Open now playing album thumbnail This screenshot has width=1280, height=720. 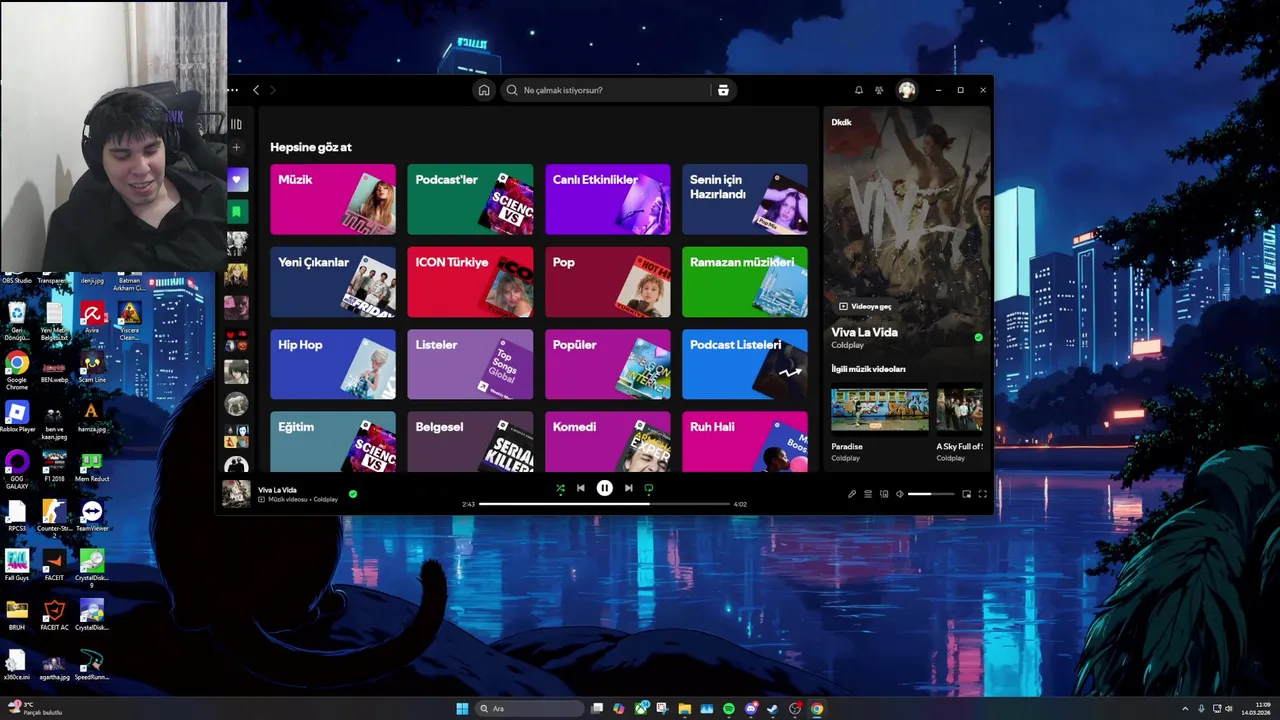click(236, 494)
